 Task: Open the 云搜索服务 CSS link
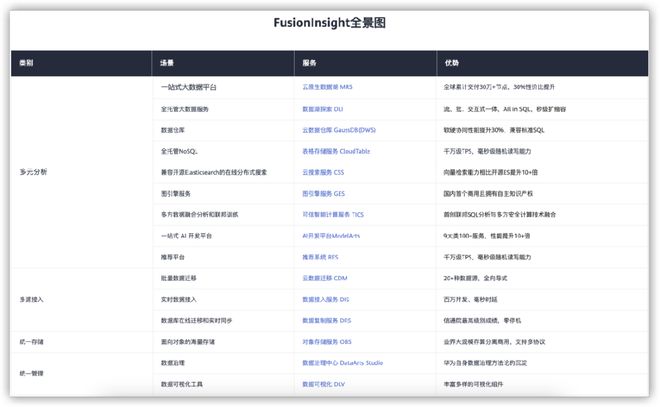point(323,172)
